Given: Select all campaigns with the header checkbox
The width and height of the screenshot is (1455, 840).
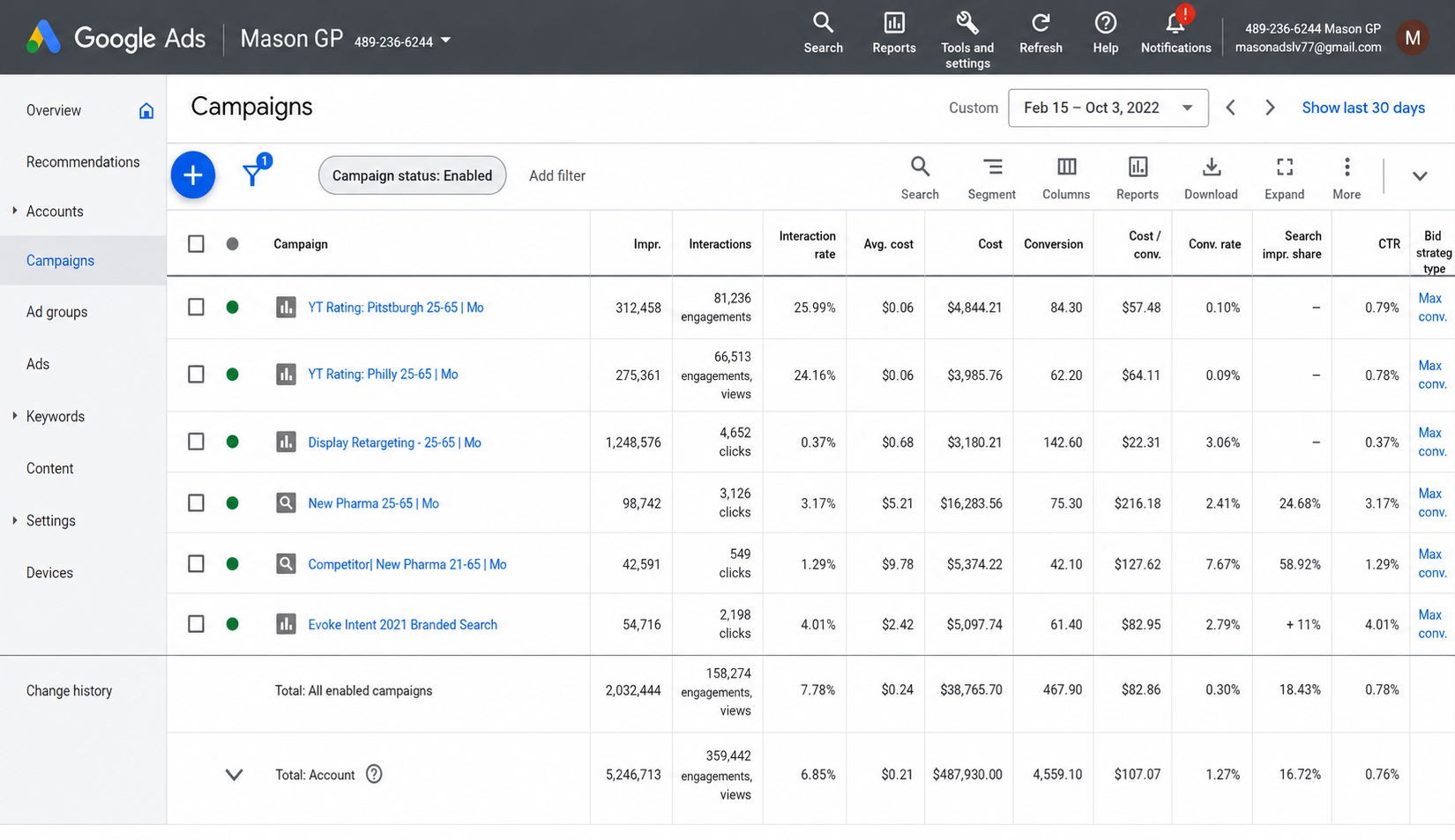Looking at the screenshot, I should pos(197,243).
